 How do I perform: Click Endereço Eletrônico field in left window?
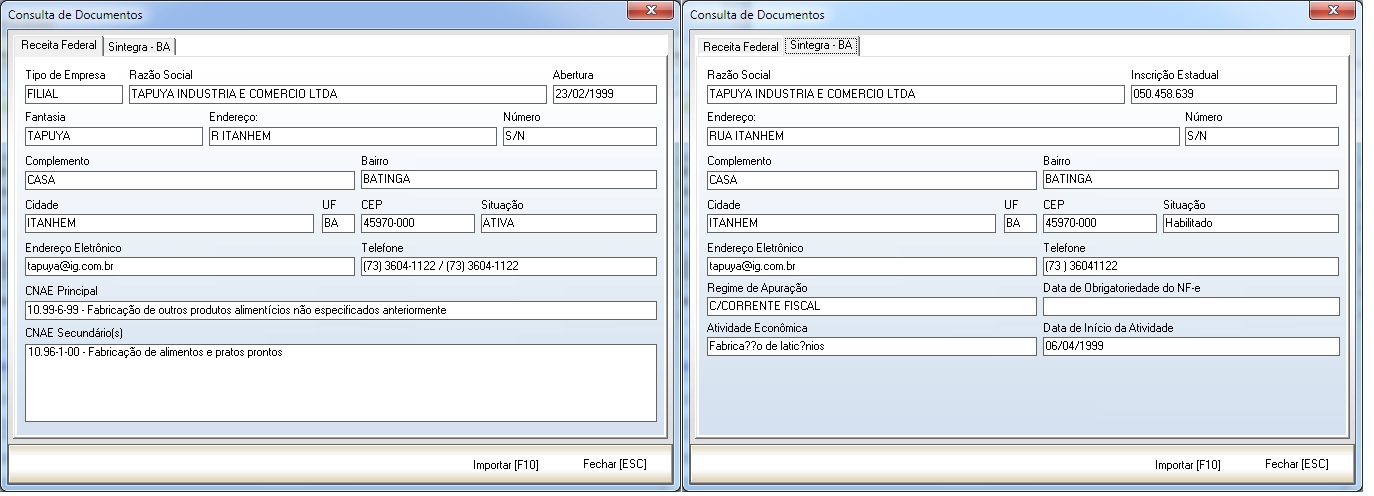(x=189, y=267)
